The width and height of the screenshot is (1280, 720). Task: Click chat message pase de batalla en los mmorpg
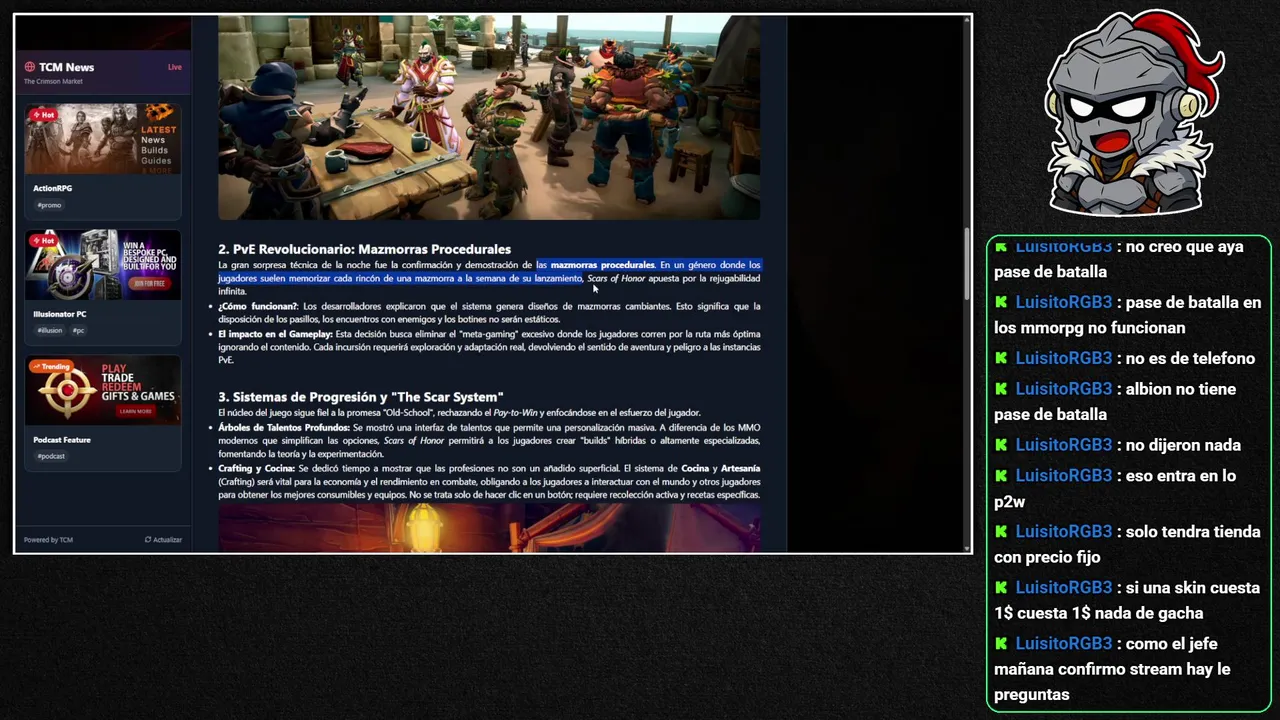(x=1128, y=315)
